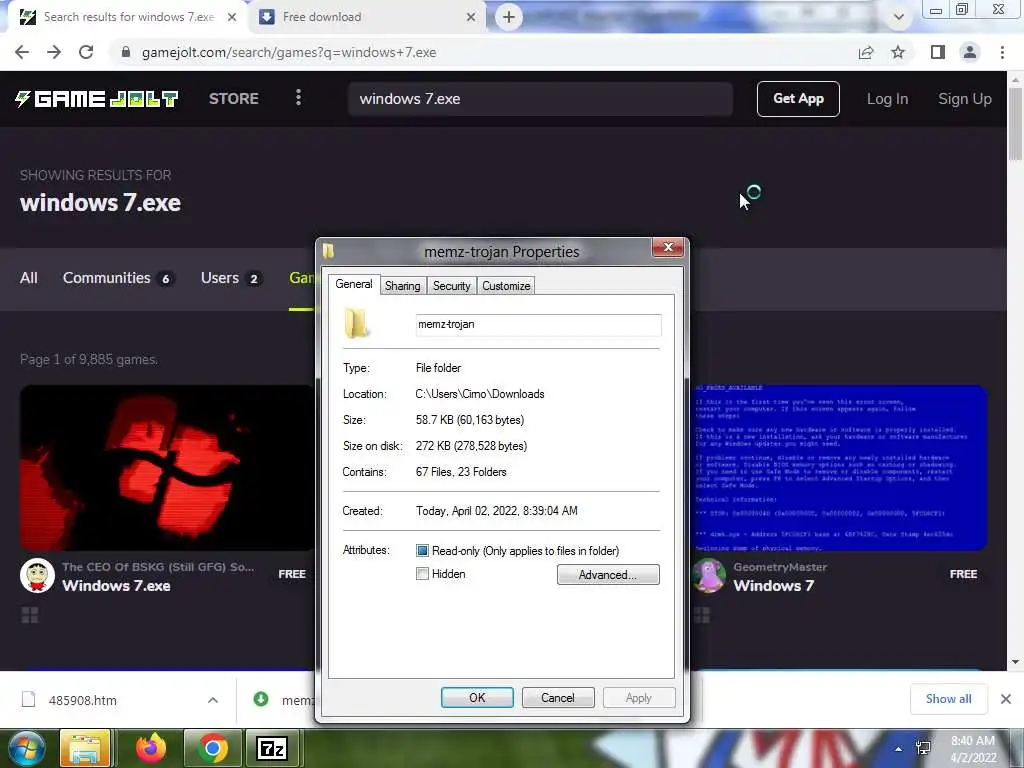This screenshot has width=1024, height=768.
Task: Click the browser address bar URL
Action: pyautogui.click(x=289, y=52)
